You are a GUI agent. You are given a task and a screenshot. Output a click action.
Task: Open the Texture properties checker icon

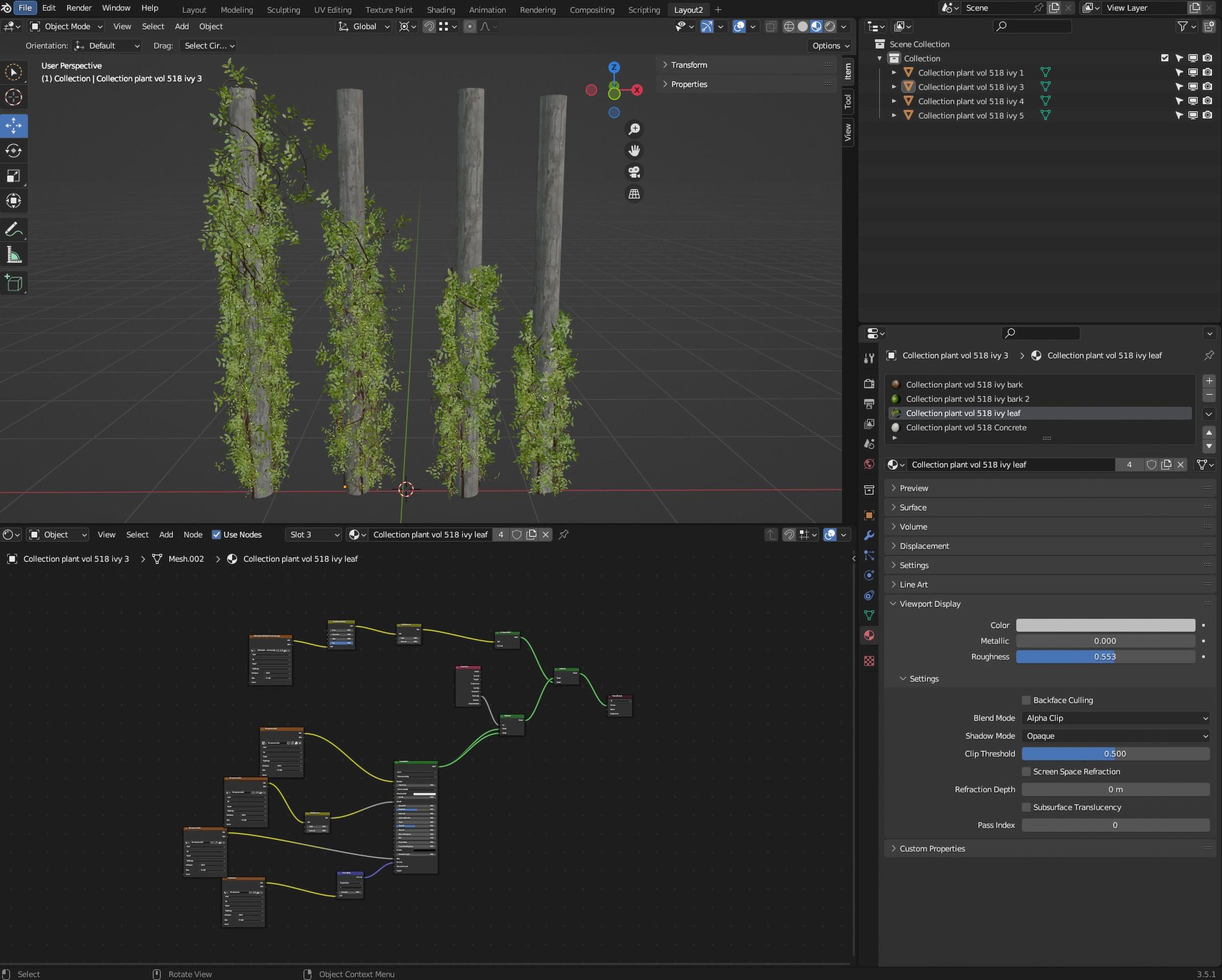coord(869,661)
